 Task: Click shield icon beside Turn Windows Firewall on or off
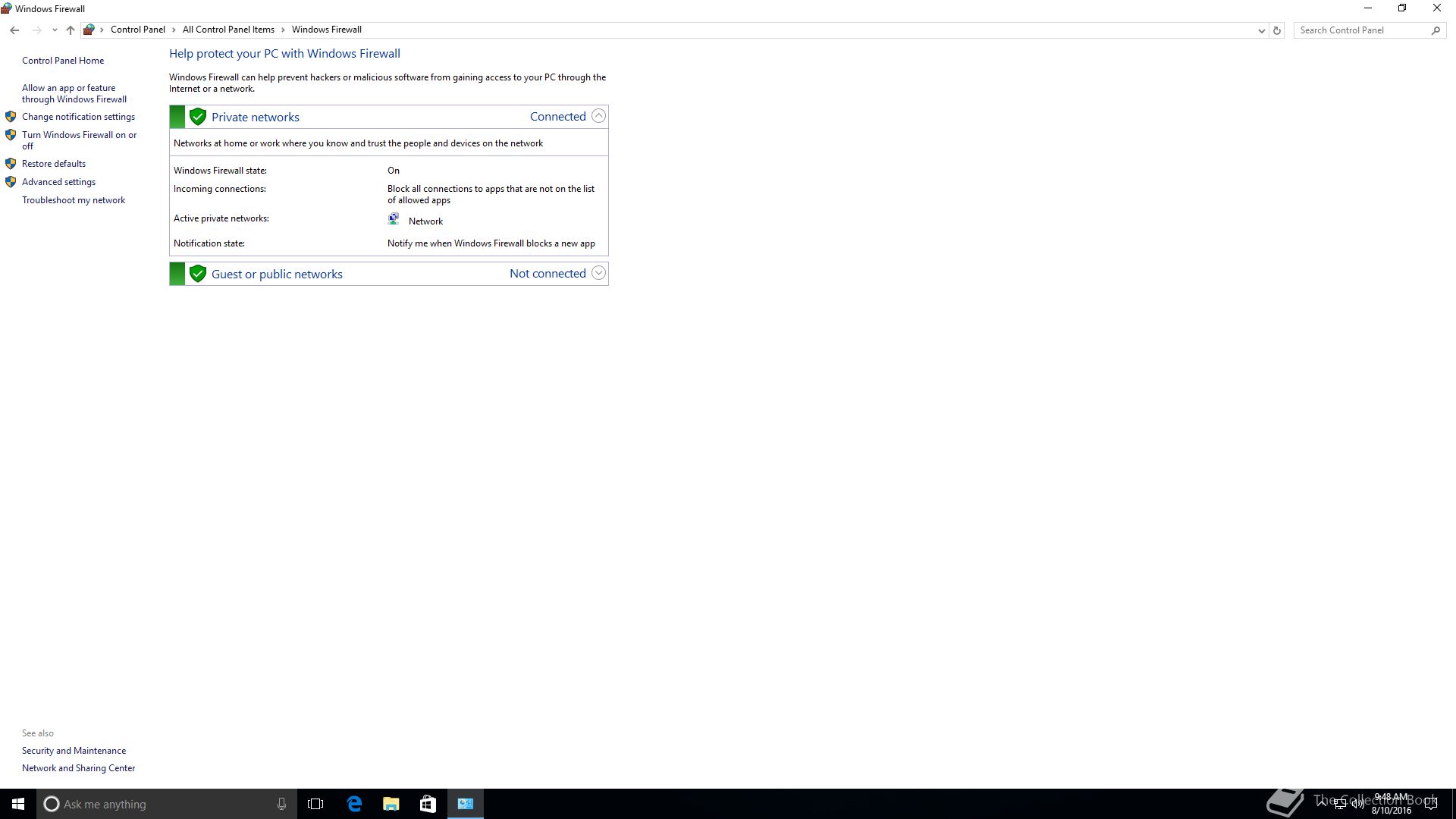11,135
